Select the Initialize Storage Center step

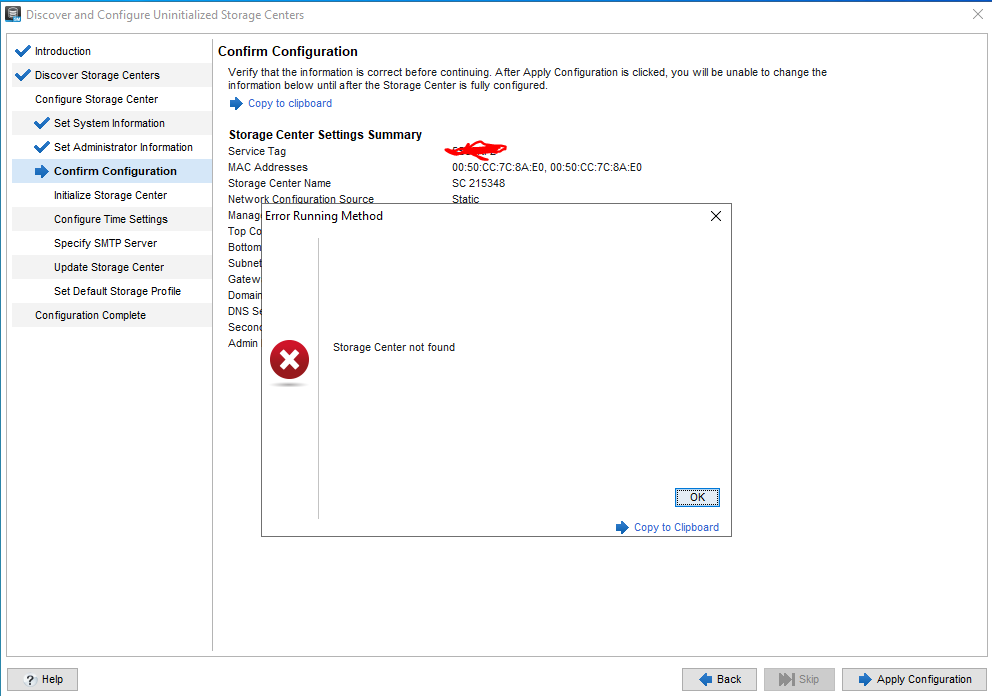tap(110, 195)
